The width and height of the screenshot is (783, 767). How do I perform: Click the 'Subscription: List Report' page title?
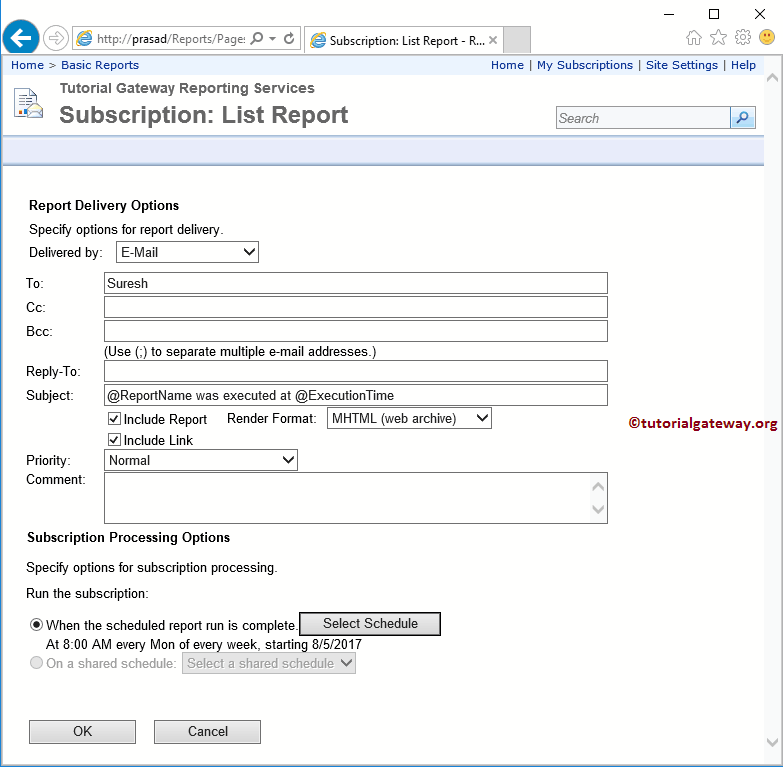pyautogui.click(x=204, y=115)
